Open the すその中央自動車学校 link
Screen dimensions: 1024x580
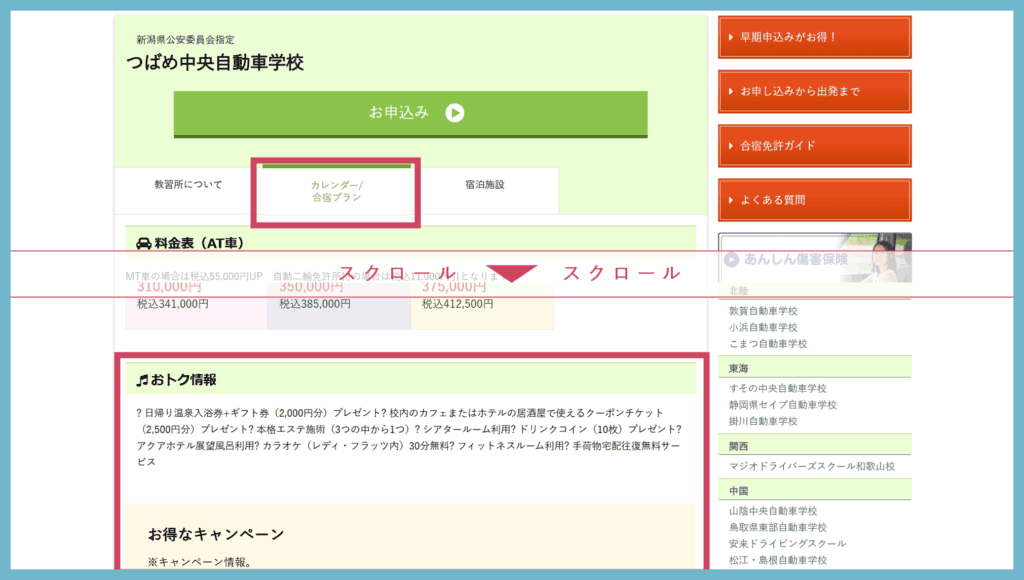coord(778,388)
